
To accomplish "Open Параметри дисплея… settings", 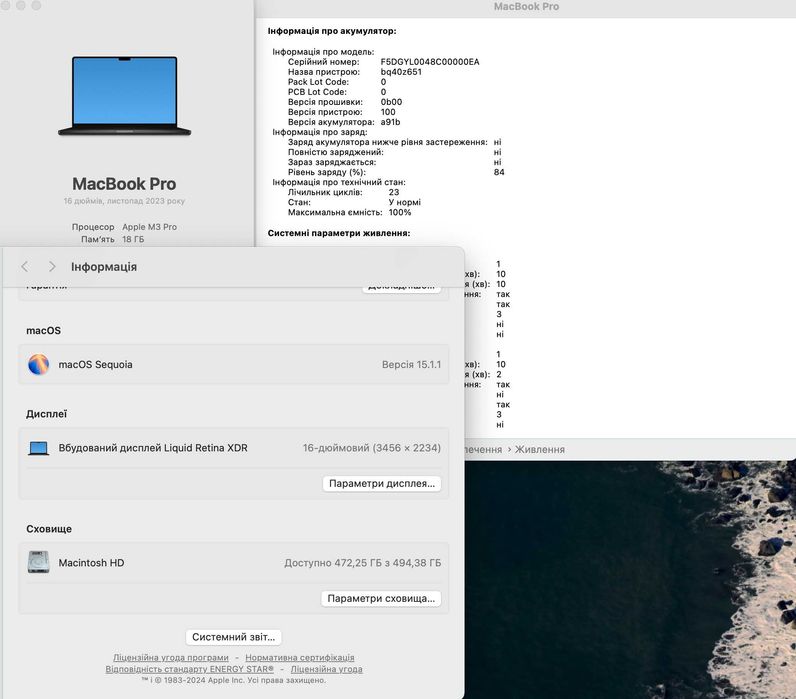I will tap(382, 483).
